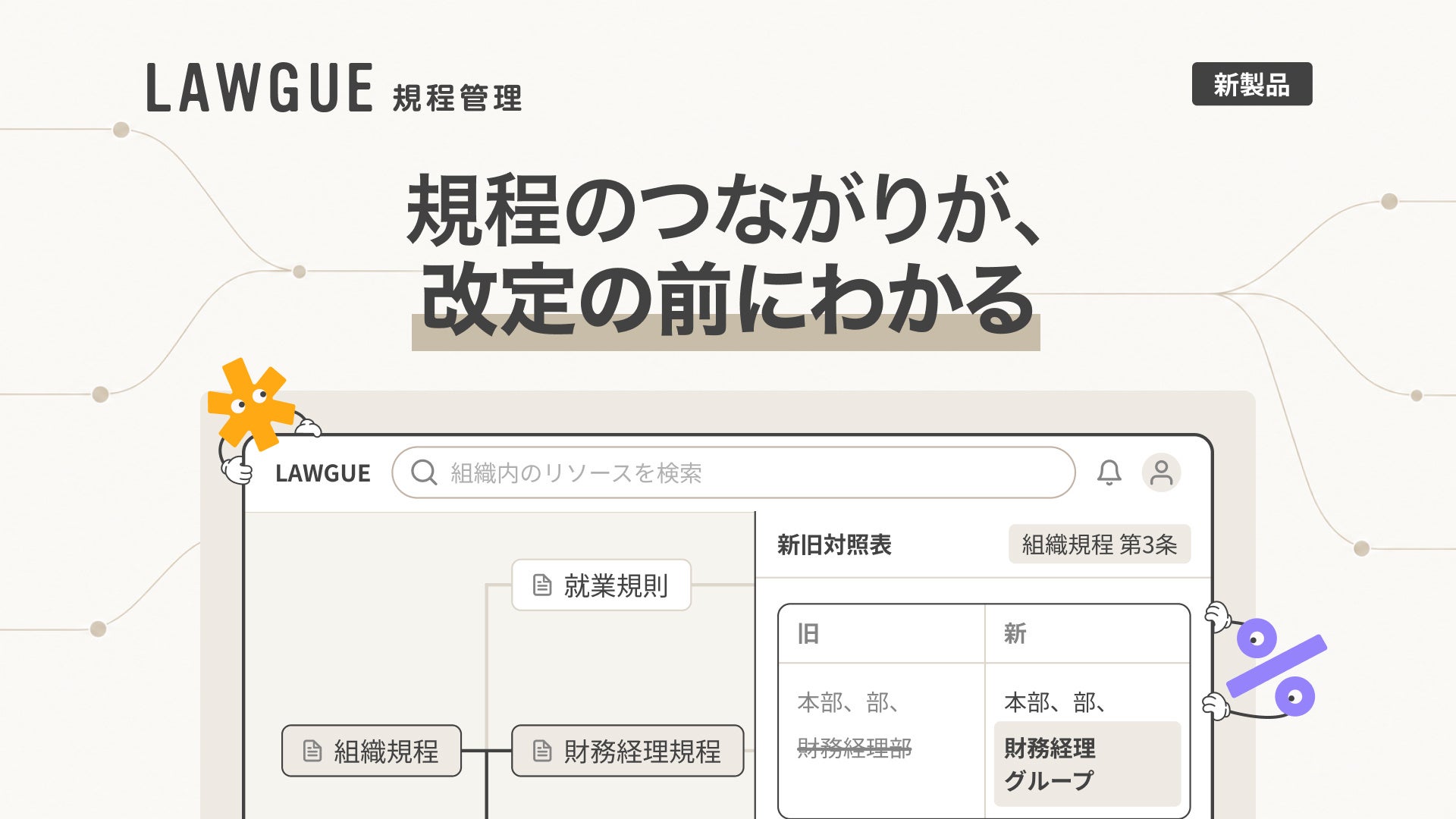Select the 組織規程 node
1456x819 pixels.
pos(372,751)
